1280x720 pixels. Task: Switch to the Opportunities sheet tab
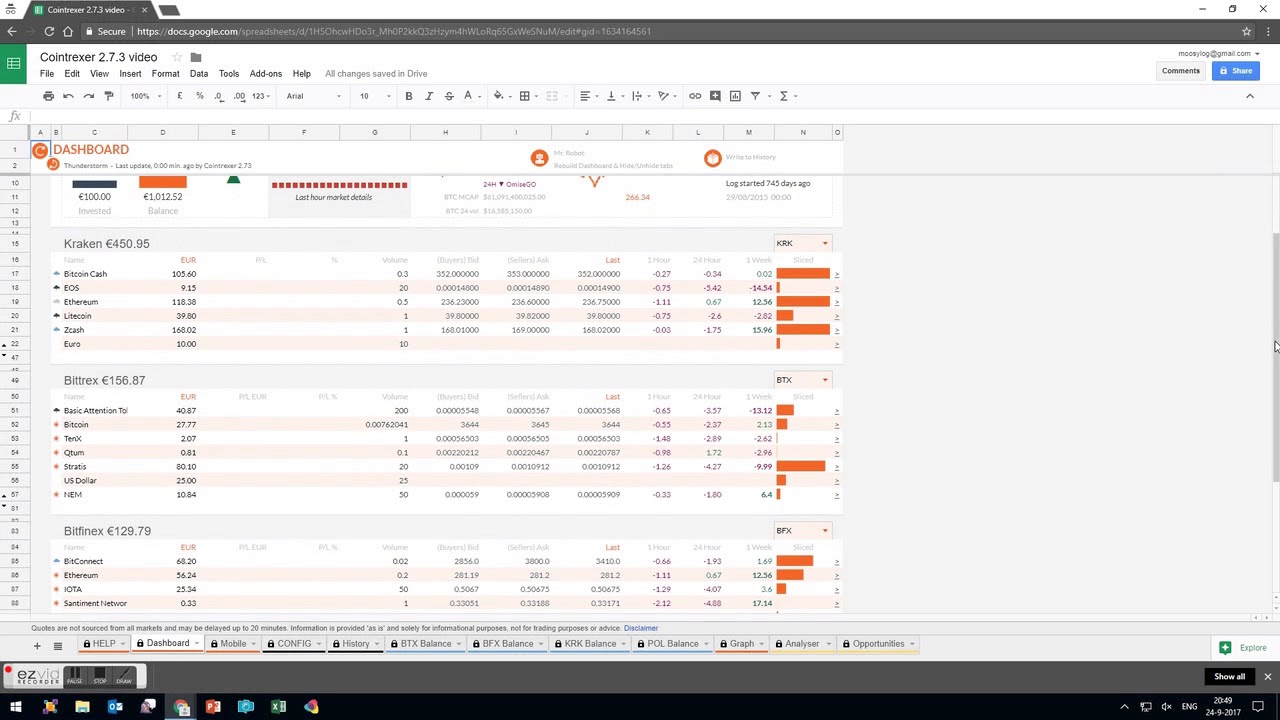coord(878,644)
